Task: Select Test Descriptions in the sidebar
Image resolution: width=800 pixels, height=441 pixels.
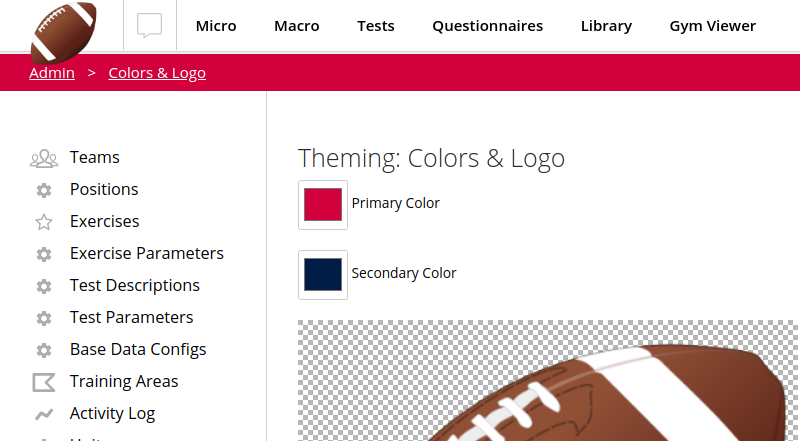Action: [135, 285]
